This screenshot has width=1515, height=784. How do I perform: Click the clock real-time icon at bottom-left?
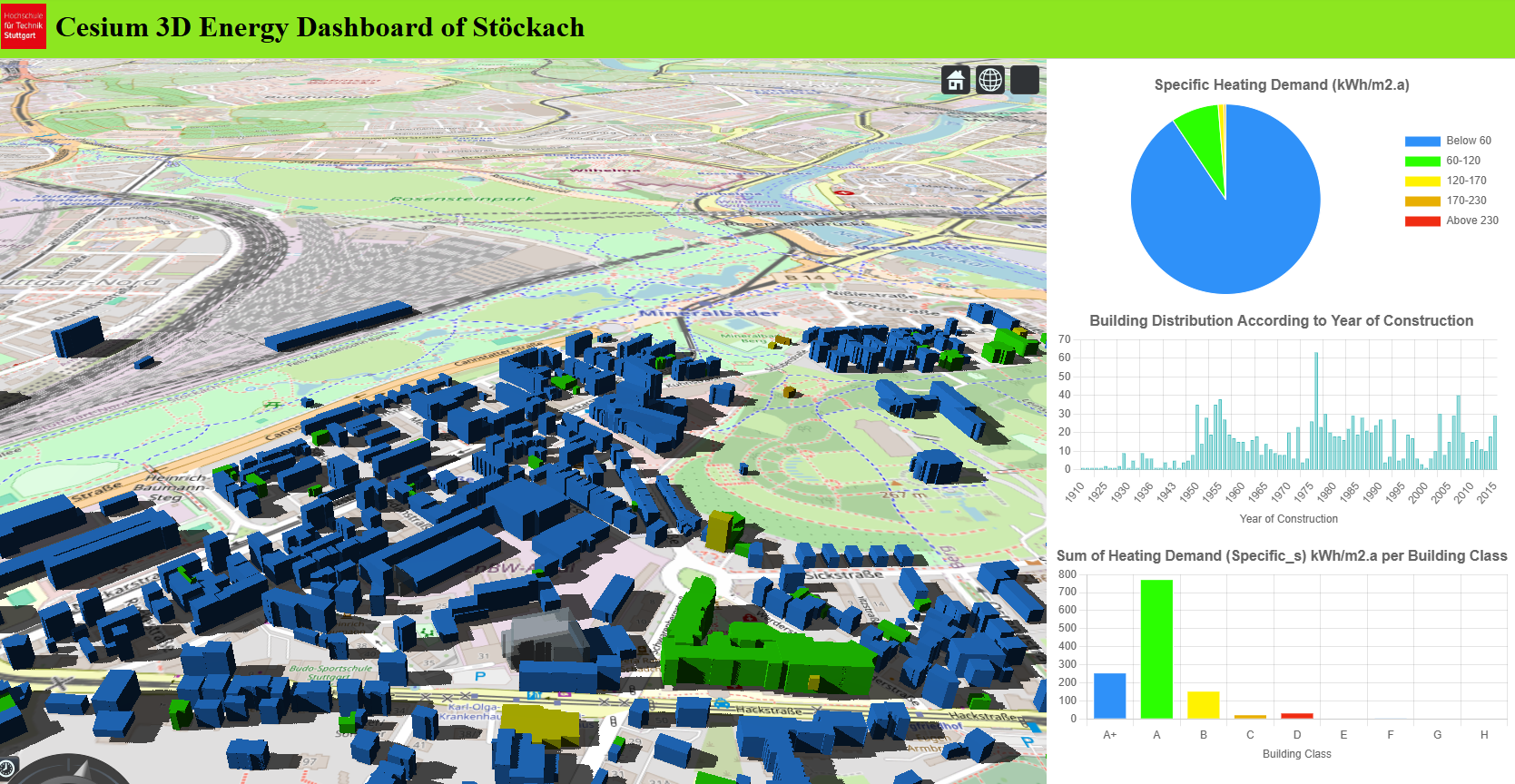(6, 770)
